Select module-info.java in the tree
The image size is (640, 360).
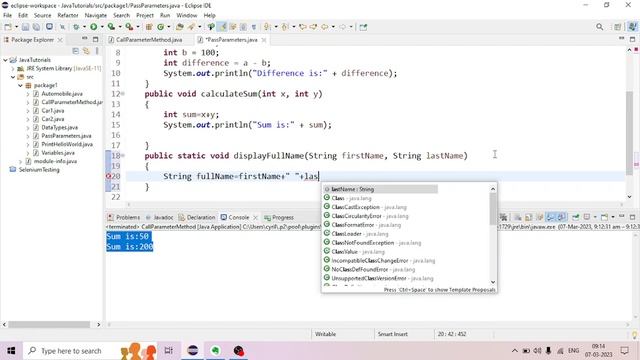(x=55, y=161)
